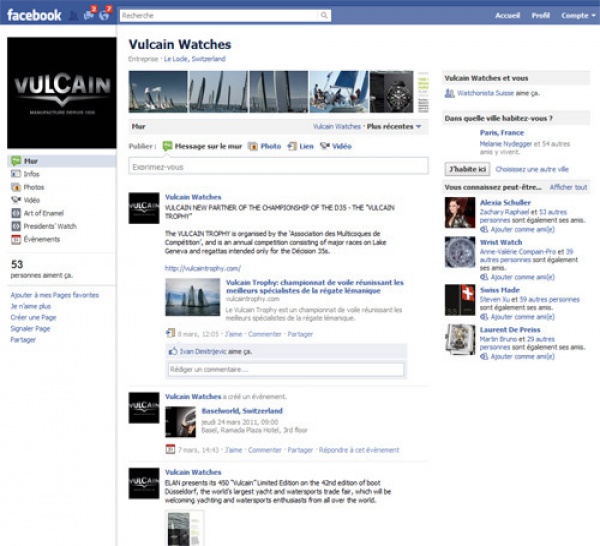This screenshot has width=600, height=546.
Task: Add Laurent De Preiss as friend
Action: (517, 357)
